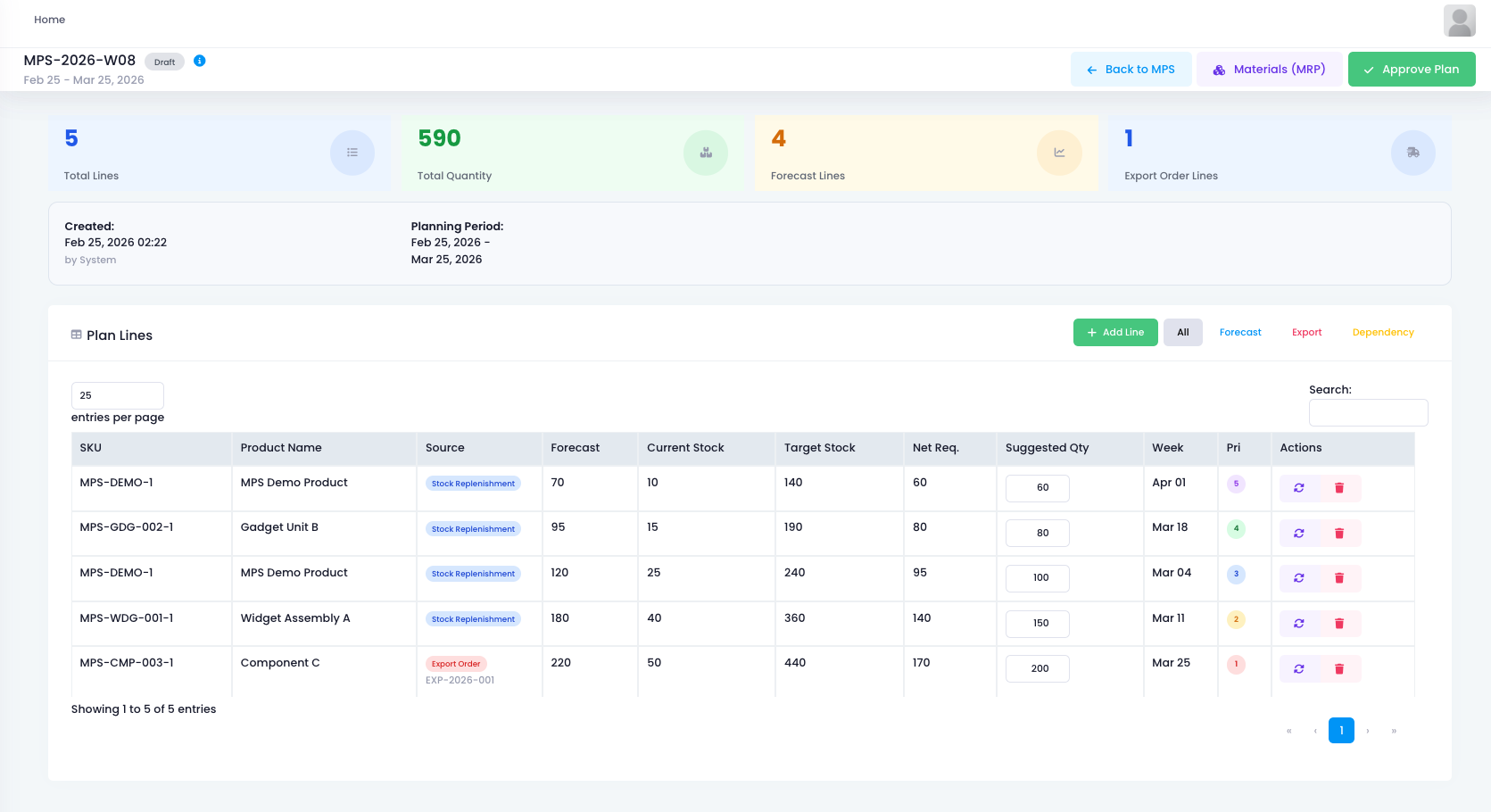Click the refresh icon on the Apr 01 row
The width and height of the screenshot is (1491, 812).
point(1299,488)
